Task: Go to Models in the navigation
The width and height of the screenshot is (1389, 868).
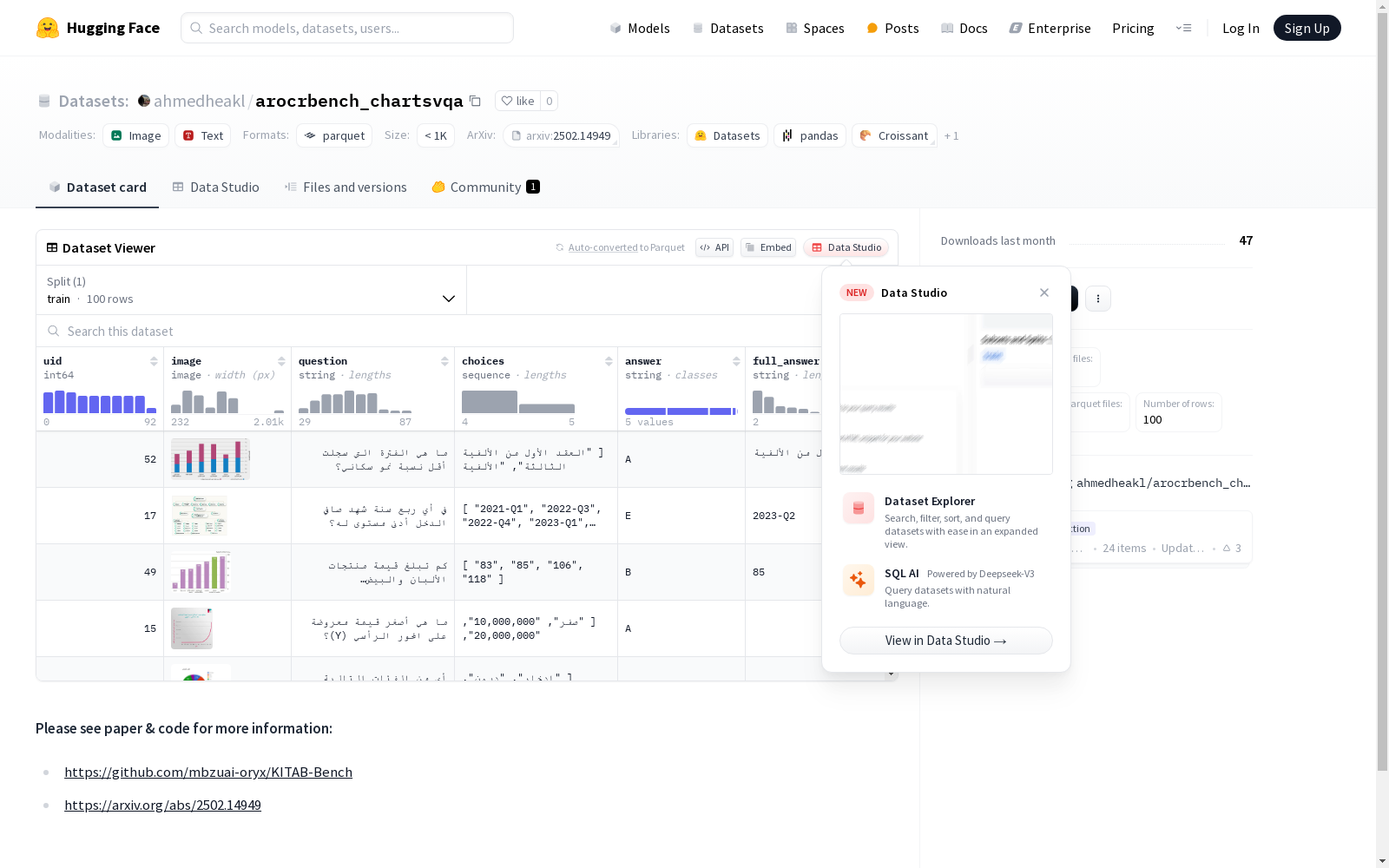Action: click(640, 28)
